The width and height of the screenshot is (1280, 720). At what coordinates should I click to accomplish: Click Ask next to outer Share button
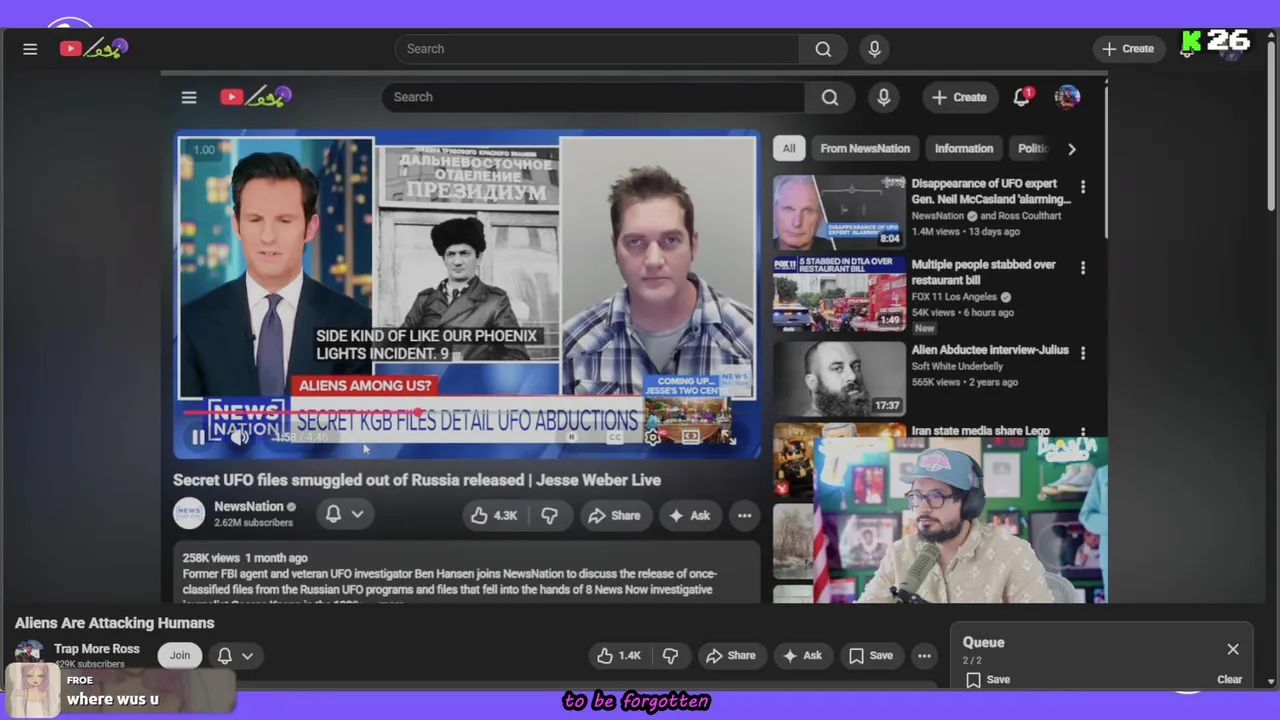click(x=802, y=655)
